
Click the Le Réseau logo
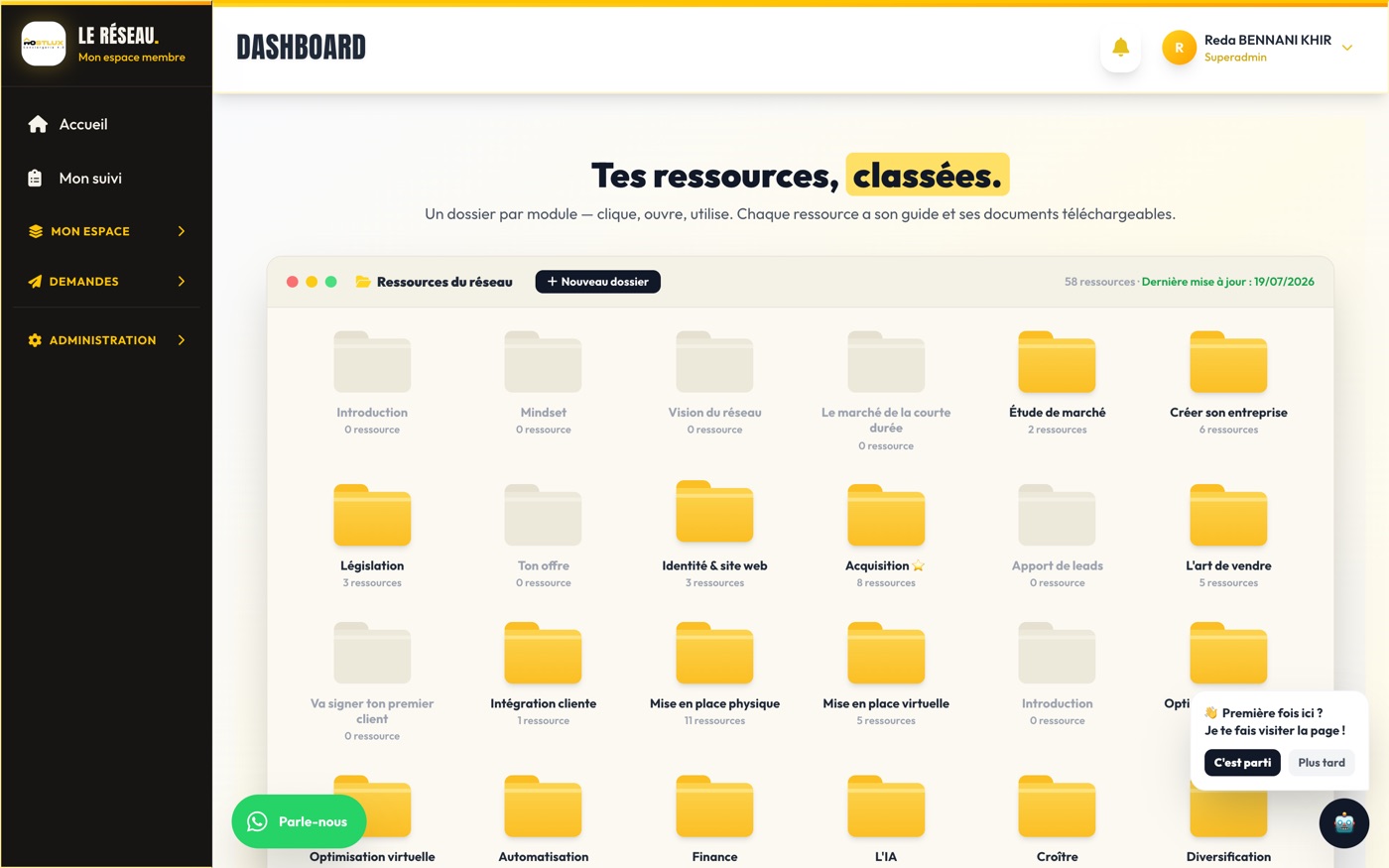tap(44, 44)
